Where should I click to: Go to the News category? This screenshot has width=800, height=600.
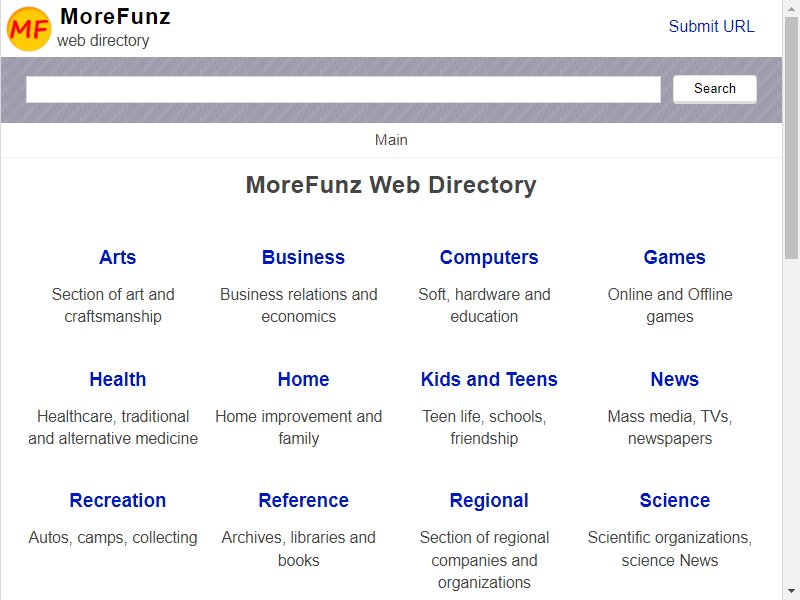pos(674,379)
